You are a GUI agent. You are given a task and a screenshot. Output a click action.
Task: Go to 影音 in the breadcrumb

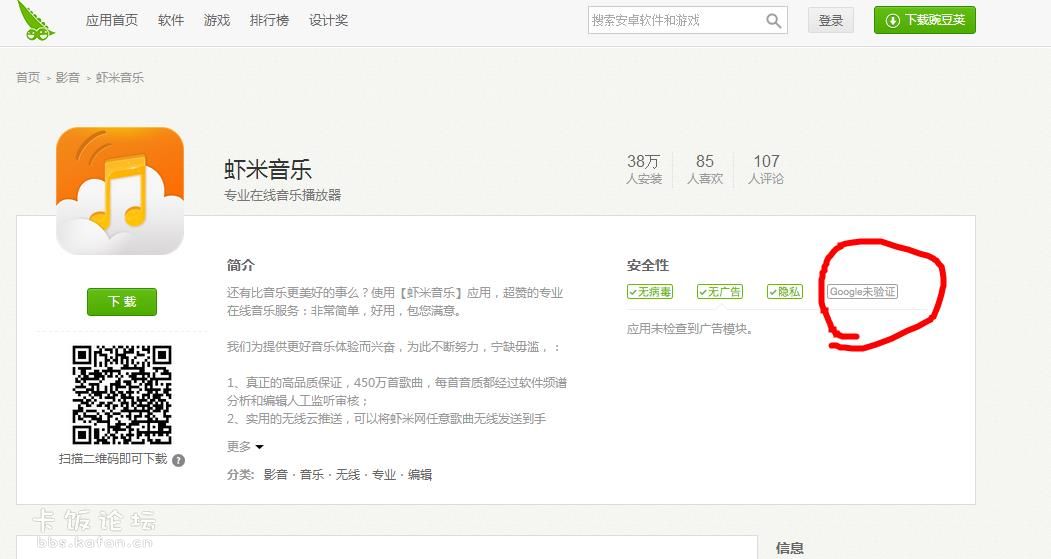pyautogui.click(x=68, y=78)
